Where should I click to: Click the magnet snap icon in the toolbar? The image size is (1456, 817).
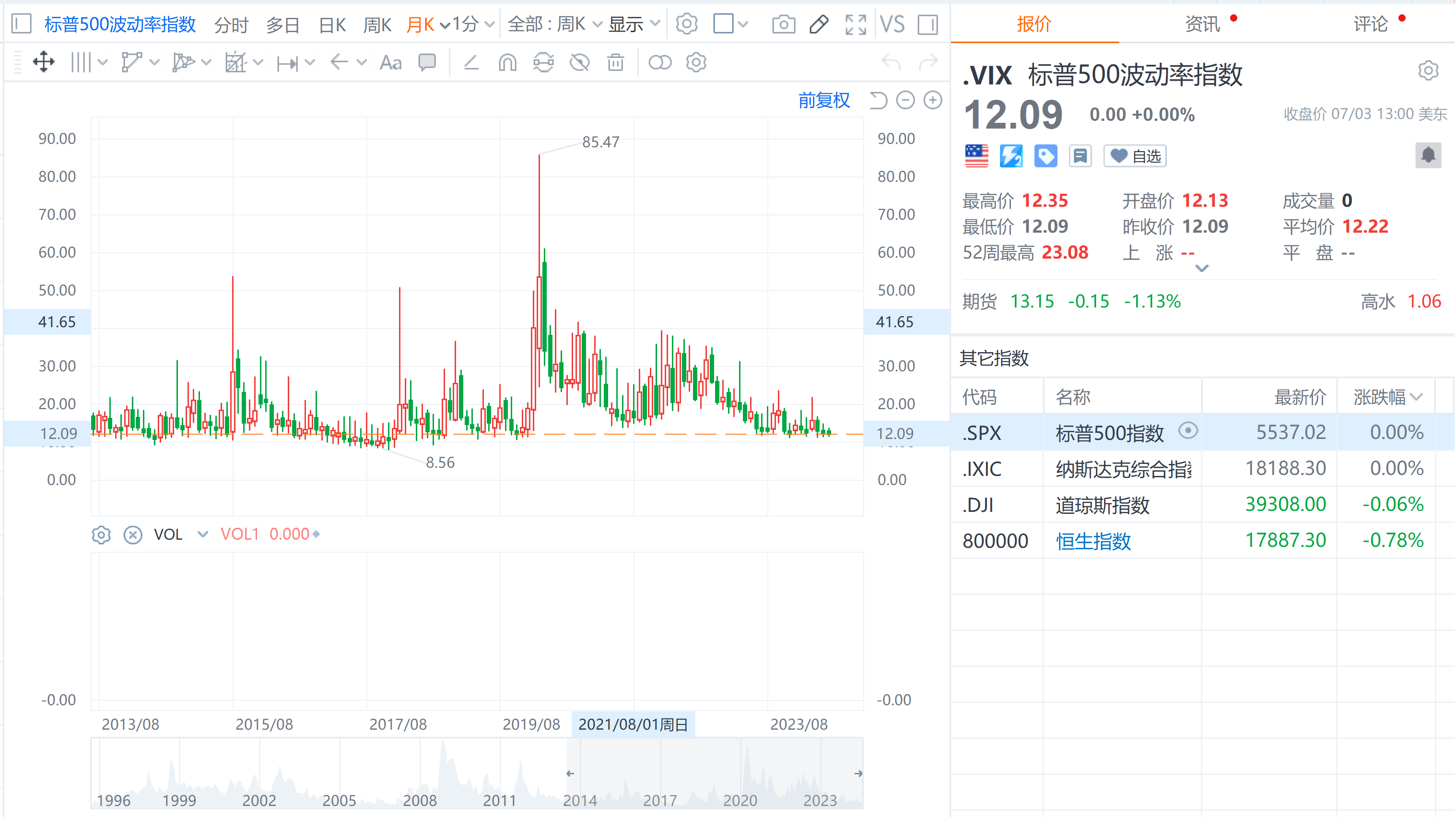(507, 63)
